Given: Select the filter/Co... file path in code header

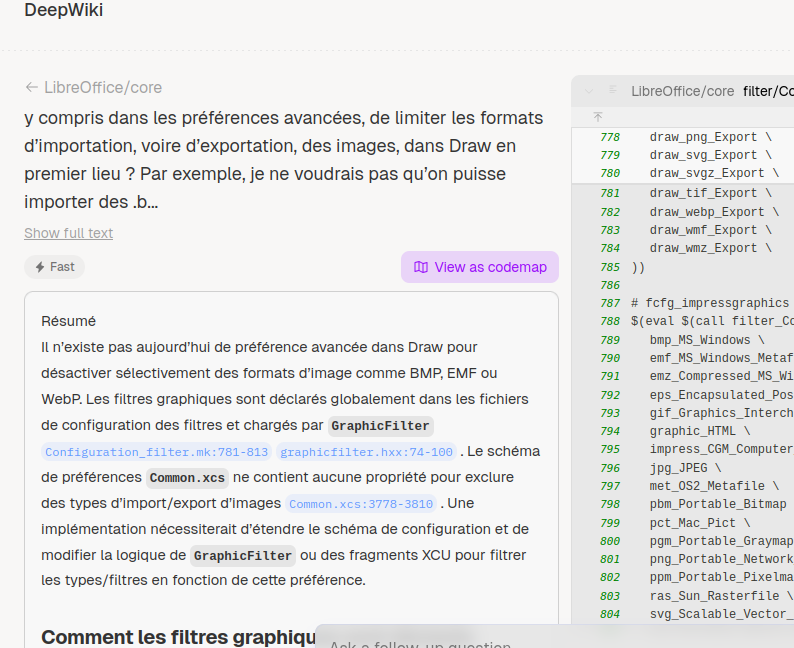Looking at the screenshot, I should [767, 91].
